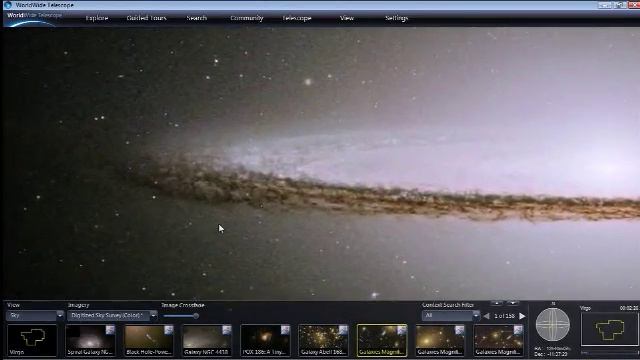Click the Context Search Filter label
The width and height of the screenshot is (640, 360).
point(448,305)
